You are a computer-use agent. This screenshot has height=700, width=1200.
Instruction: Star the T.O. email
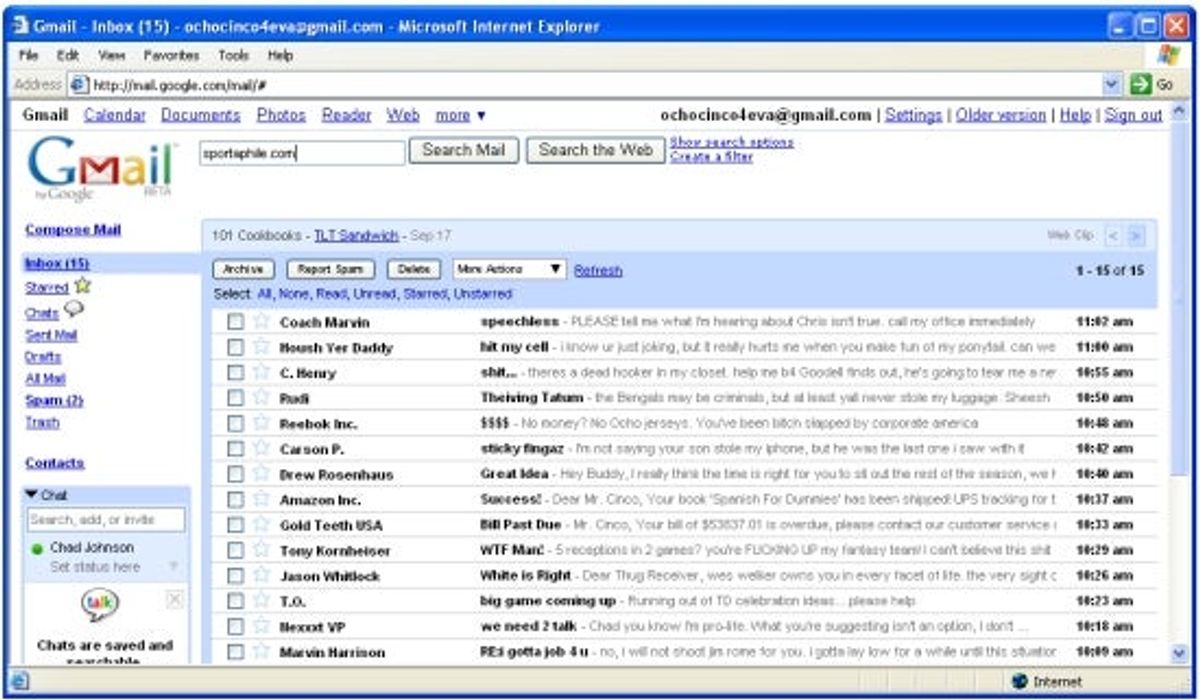tap(261, 600)
